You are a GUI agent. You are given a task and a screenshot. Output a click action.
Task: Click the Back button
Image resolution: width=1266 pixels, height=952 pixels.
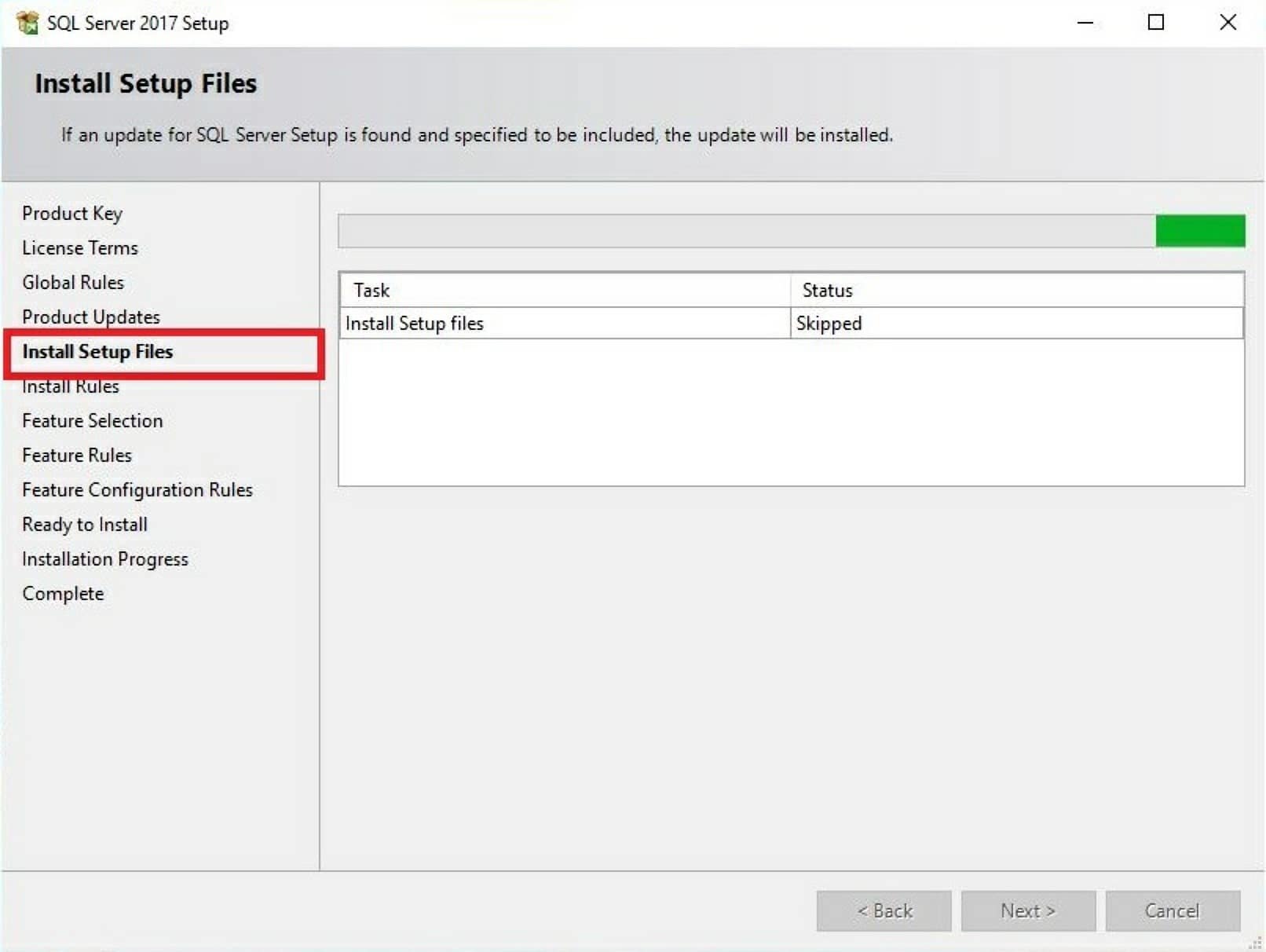(x=884, y=911)
